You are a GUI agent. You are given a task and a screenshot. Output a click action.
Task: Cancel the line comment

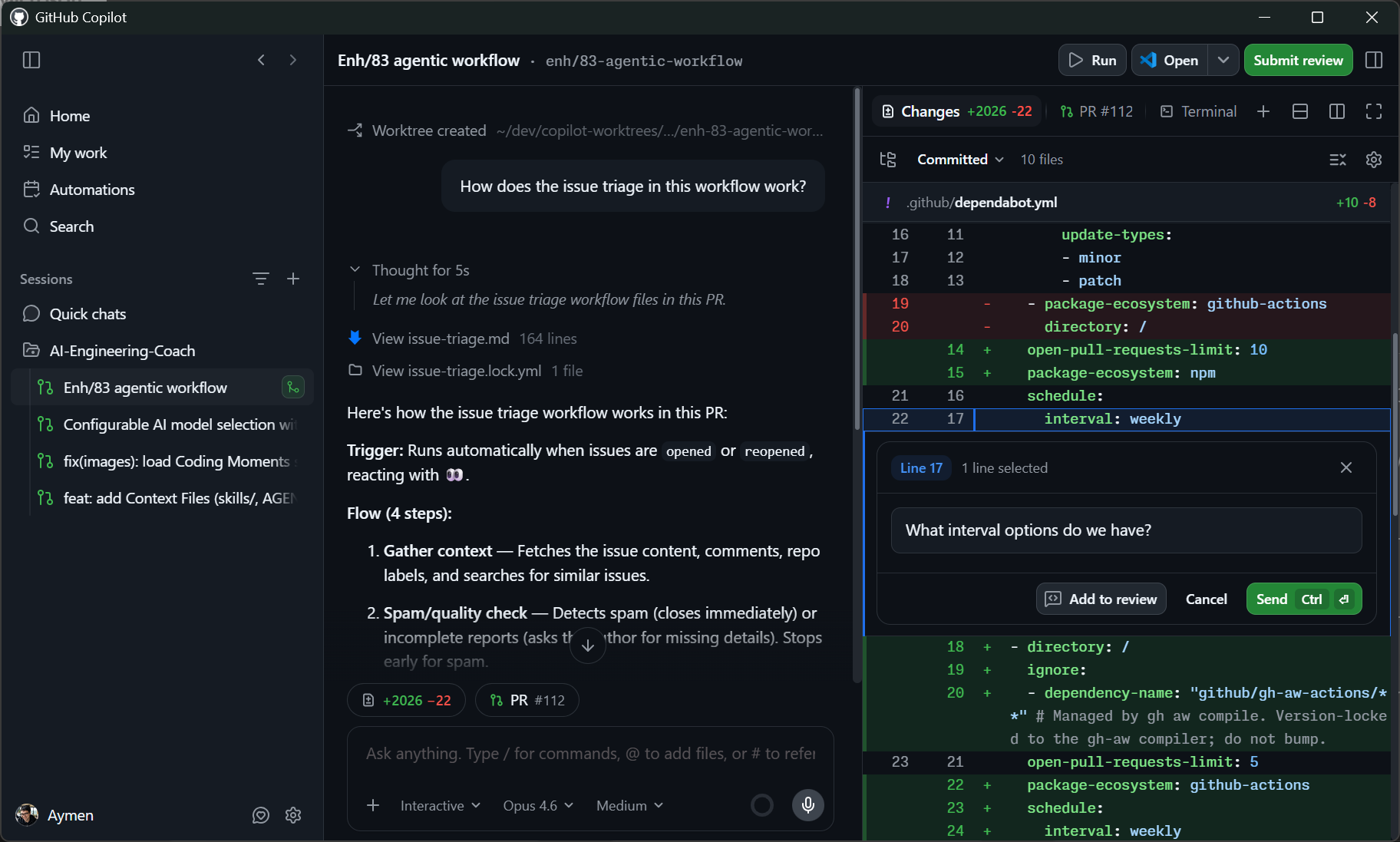(x=1206, y=599)
